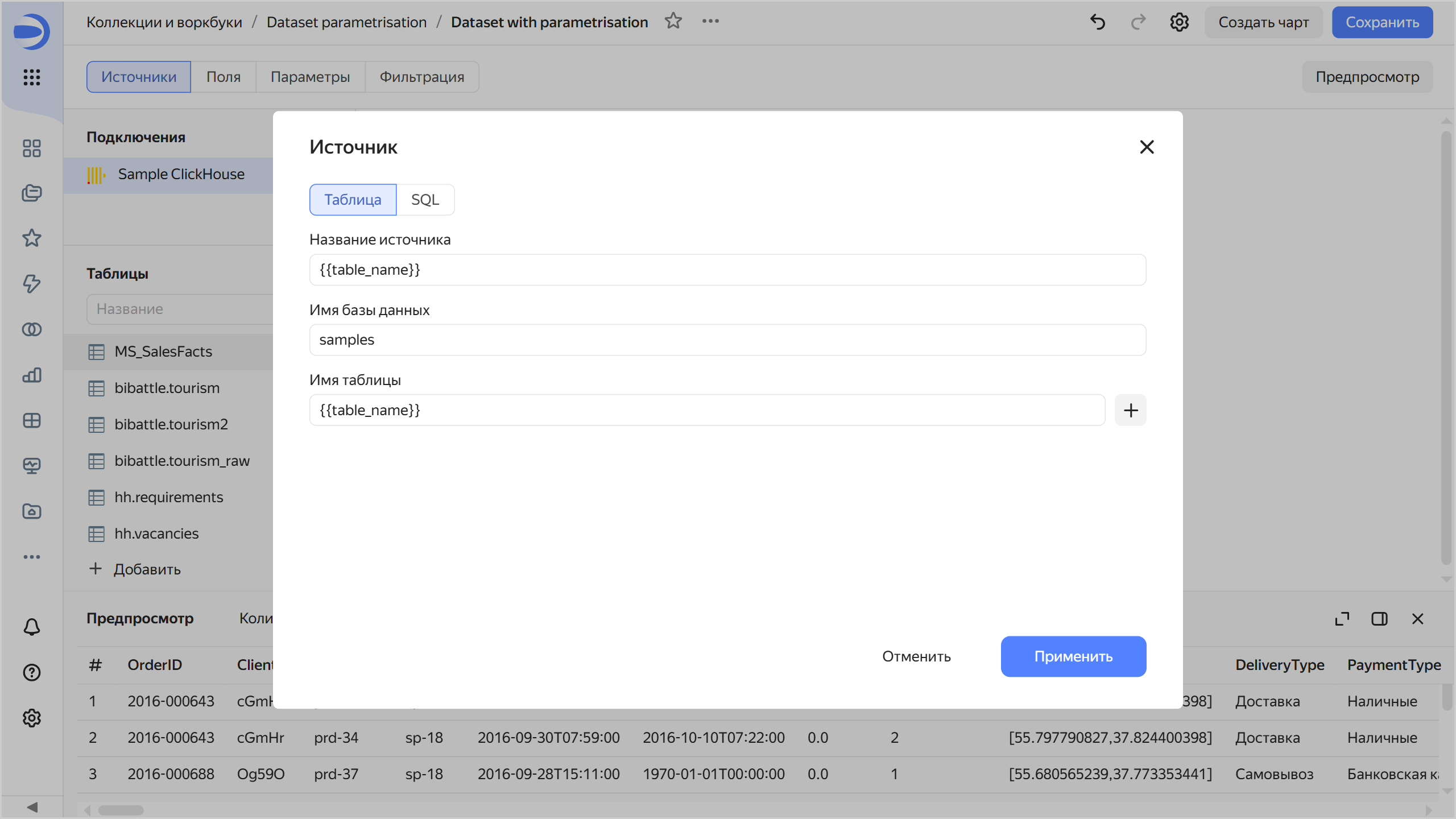This screenshot has width=1456, height=819.
Task: Open dataset settings gear in header
Action: click(1179, 22)
